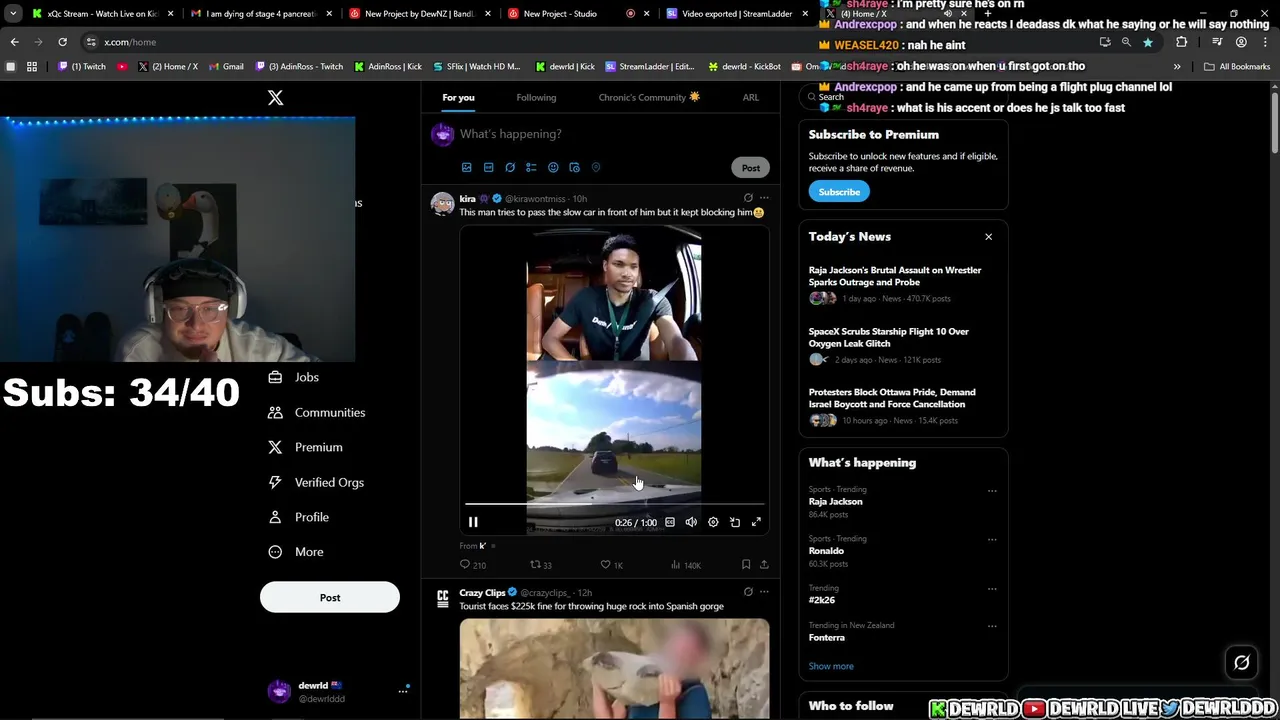Open Profile in sidebar
This screenshot has width=1280, height=720.
click(x=298, y=517)
